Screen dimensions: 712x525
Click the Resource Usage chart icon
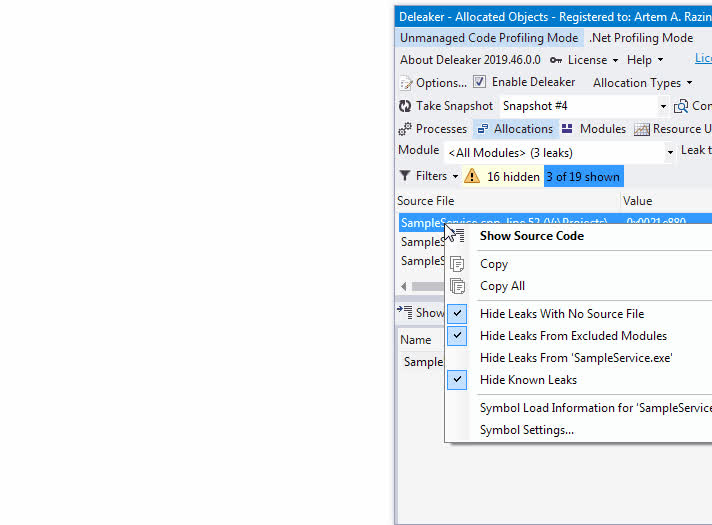642,129
